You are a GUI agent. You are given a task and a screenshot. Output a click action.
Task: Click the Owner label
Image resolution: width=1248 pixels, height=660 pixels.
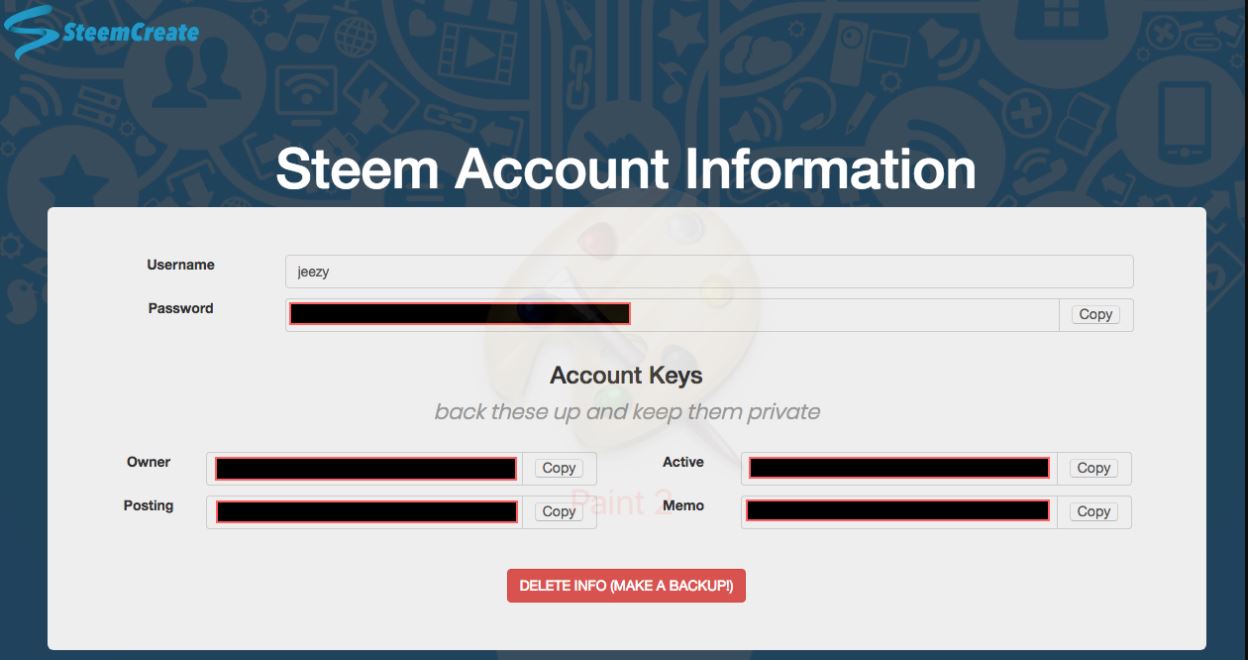coord(148,462)
